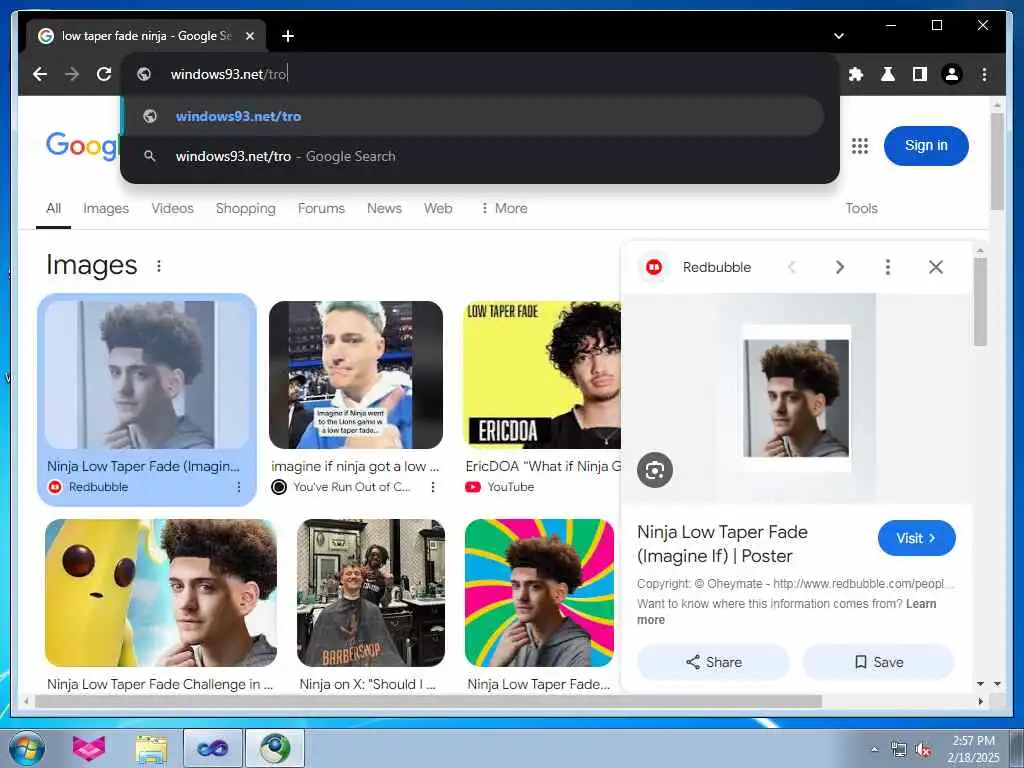Open 'Ninja Low Taper Fade (Imagine If) | Poster' title
This screenshot has height=768, width=1024.
722,544
